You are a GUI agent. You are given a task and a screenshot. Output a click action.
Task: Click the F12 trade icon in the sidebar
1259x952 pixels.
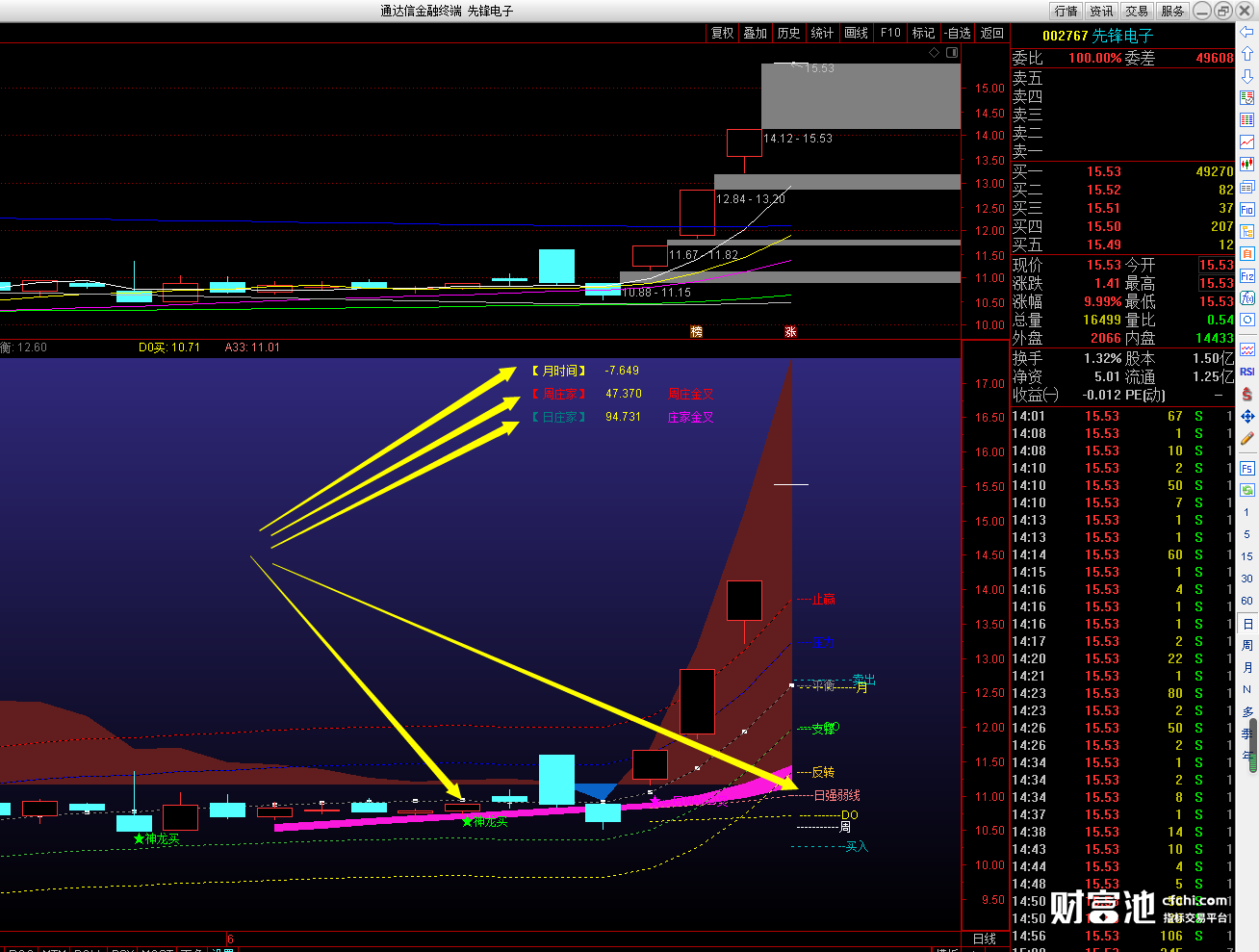(1246, 276)
